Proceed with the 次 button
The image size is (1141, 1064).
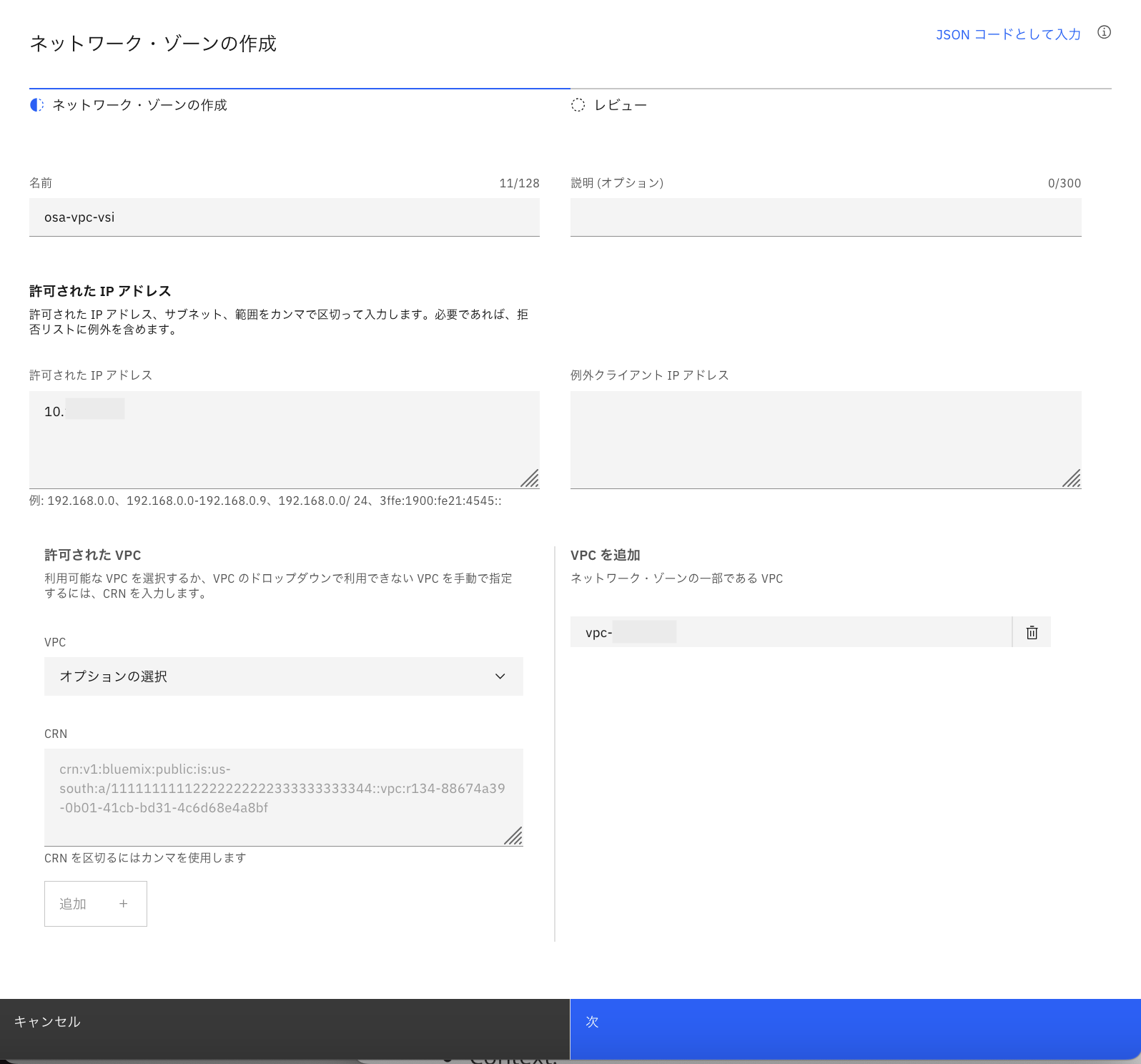coord(855,1029)
